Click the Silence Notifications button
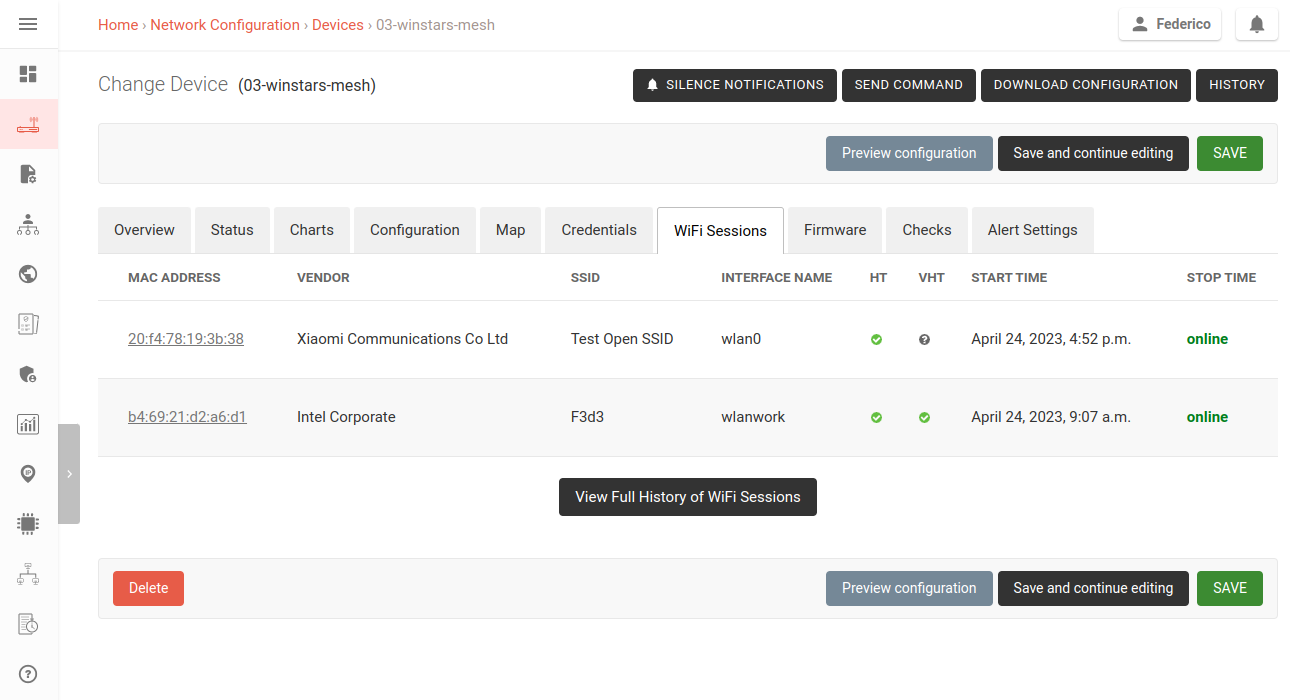The width and height of the screenshot is (1290, 700). pyautogui.click(x=734, y=85)
